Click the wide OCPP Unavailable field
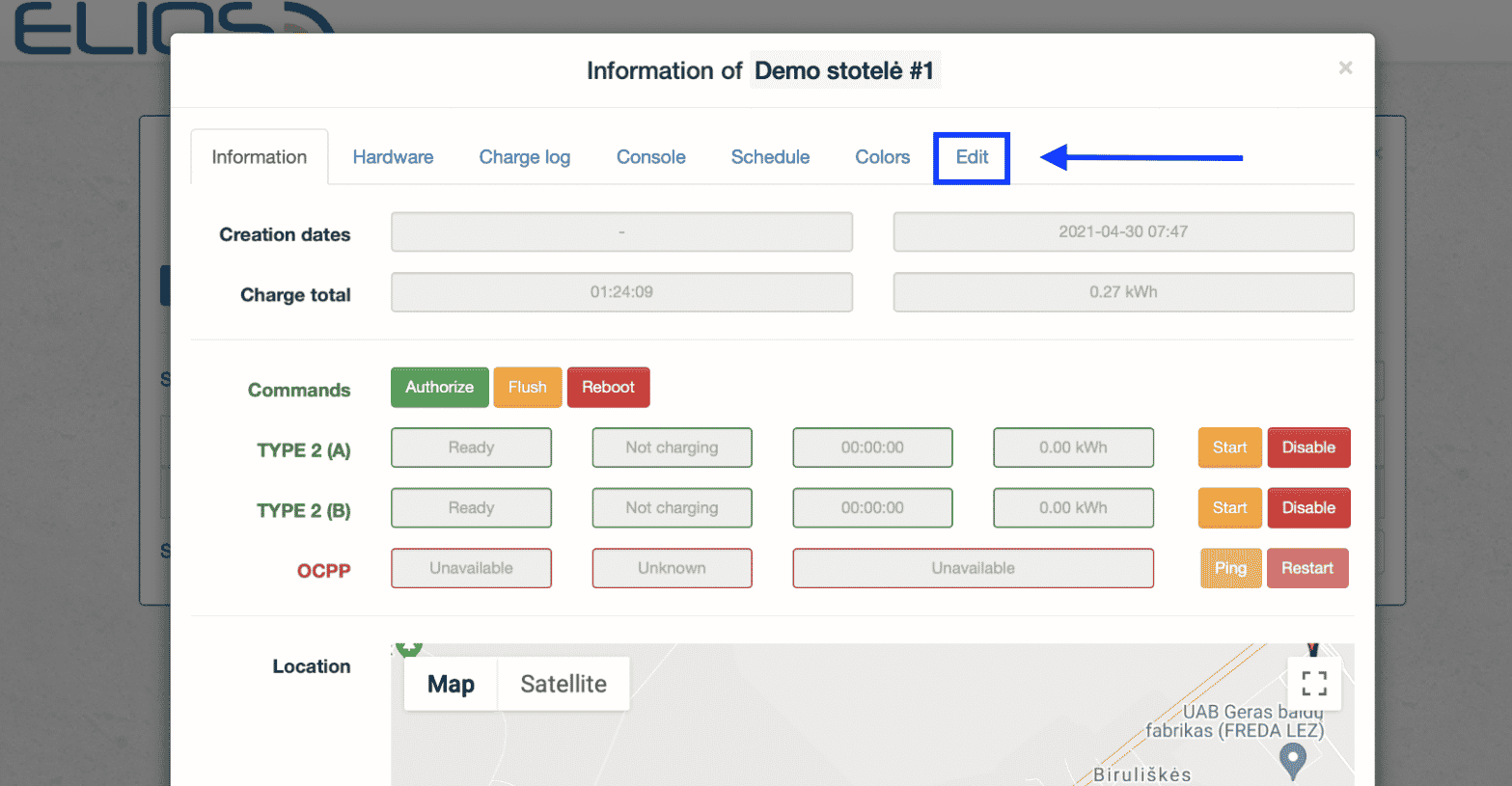Screen dimensions: 1512x786 973,568
